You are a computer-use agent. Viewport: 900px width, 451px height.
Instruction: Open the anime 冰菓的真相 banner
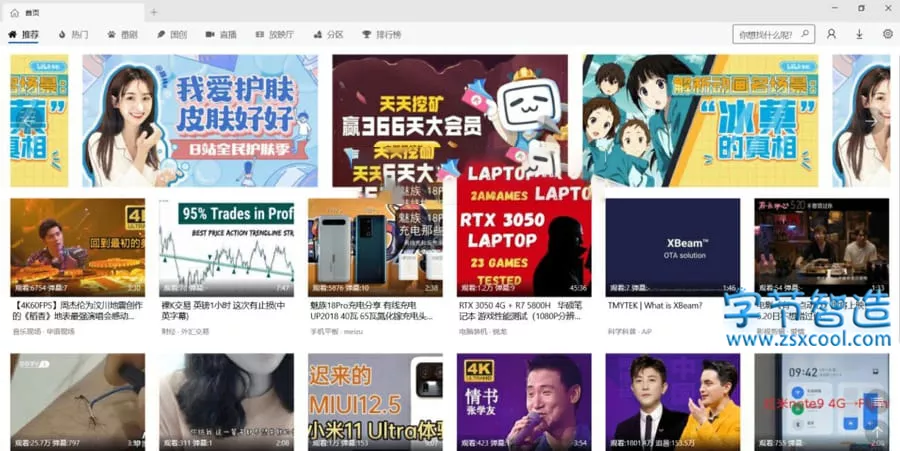click(x=700, y=120)
